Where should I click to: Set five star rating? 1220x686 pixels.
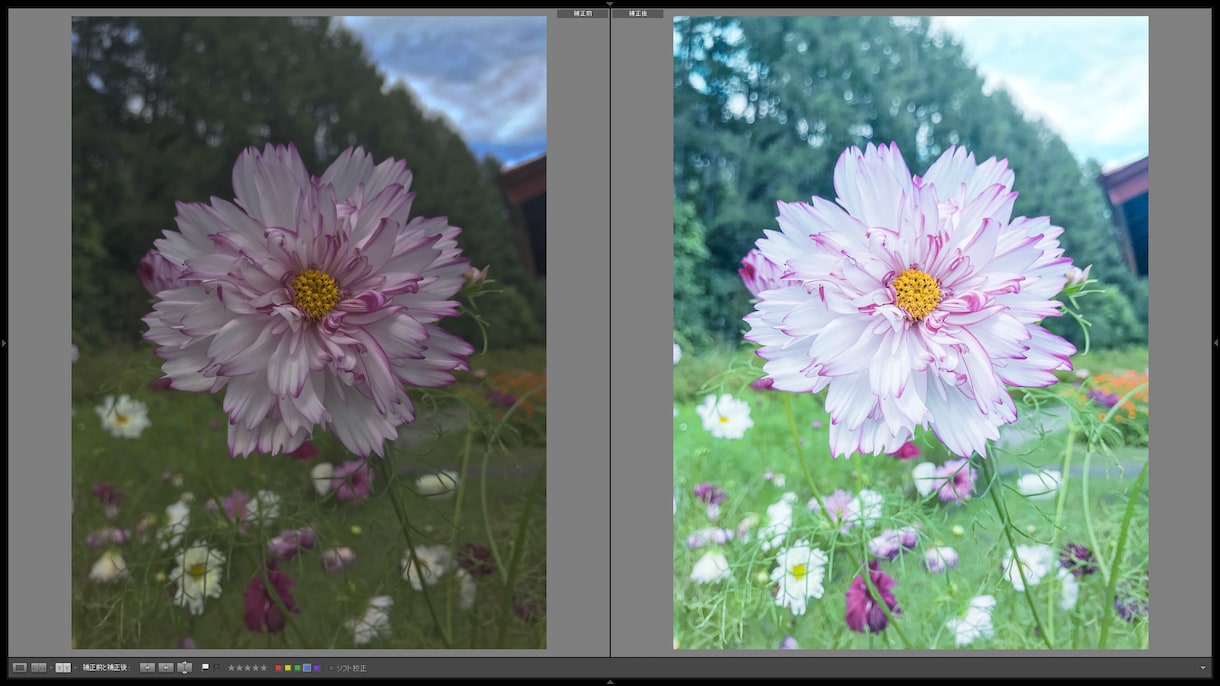(264, 667)
